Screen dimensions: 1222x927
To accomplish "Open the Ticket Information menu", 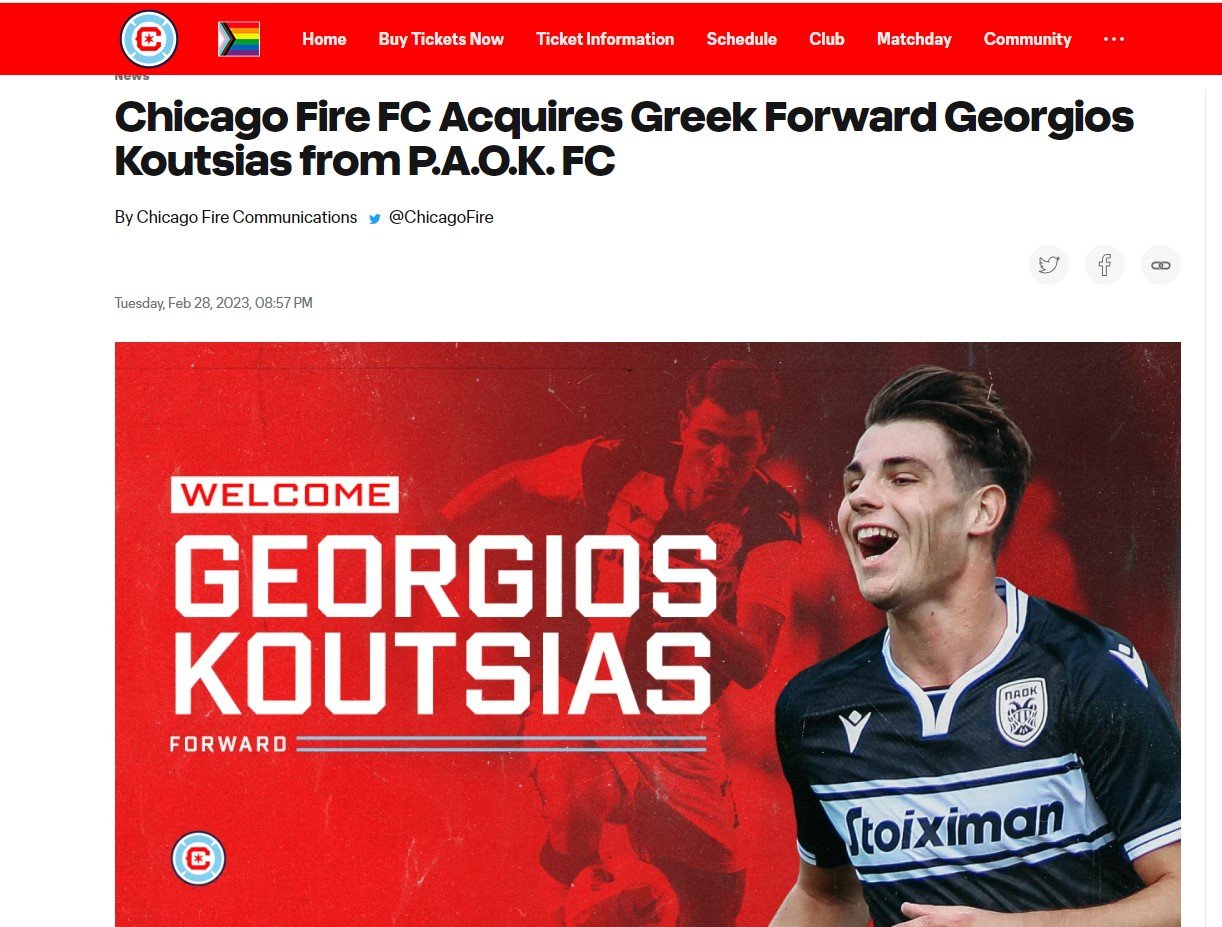I will pos(605,39).
